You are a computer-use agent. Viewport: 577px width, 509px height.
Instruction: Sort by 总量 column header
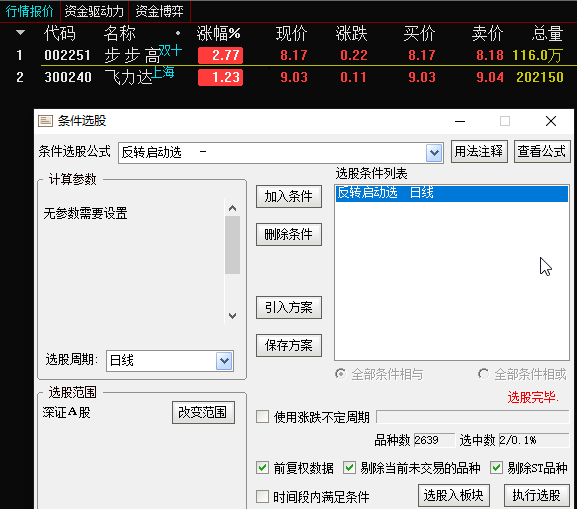click(x=547, y=33)
